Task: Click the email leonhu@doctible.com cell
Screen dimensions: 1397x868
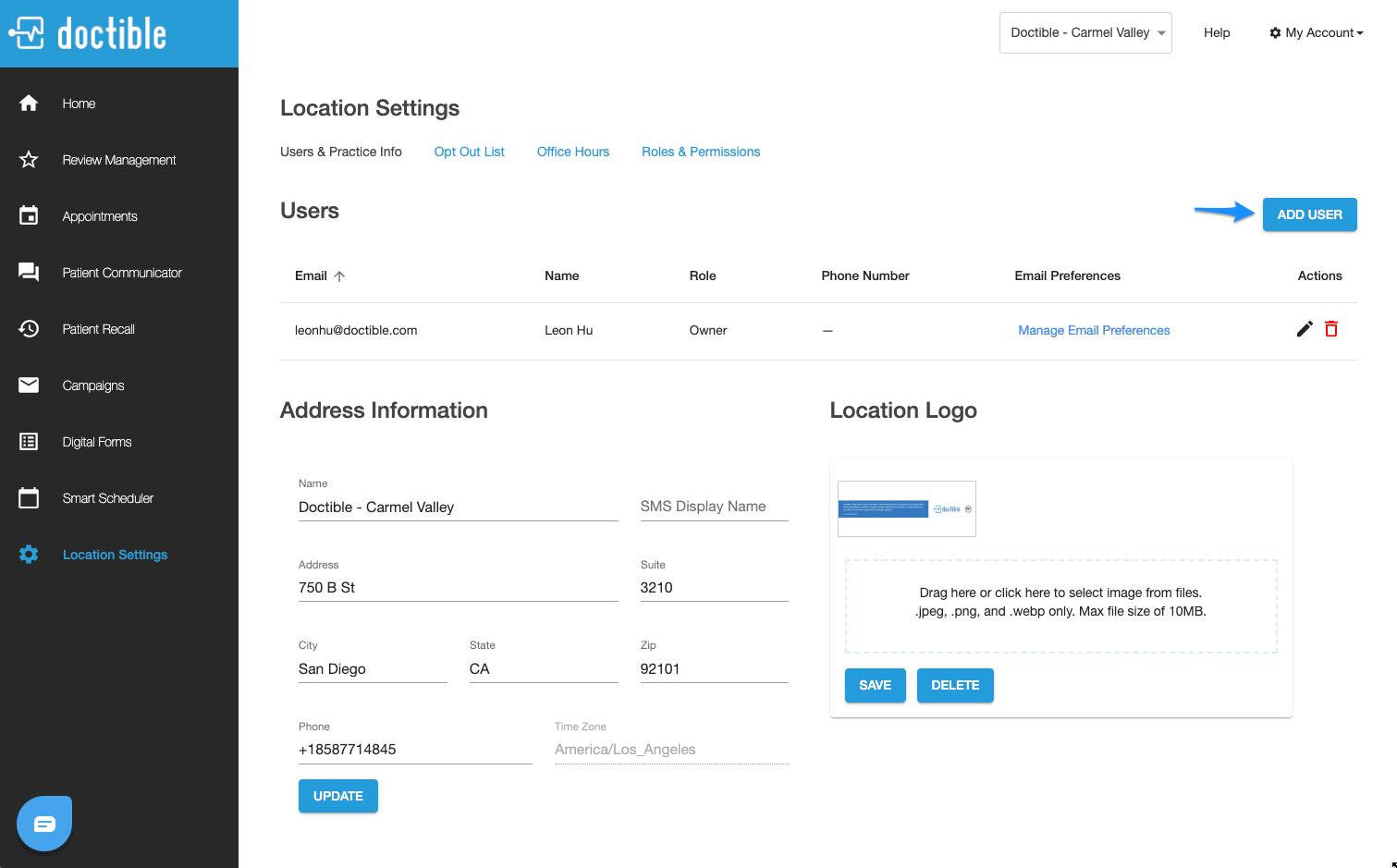Action: [x=356, y=330]
